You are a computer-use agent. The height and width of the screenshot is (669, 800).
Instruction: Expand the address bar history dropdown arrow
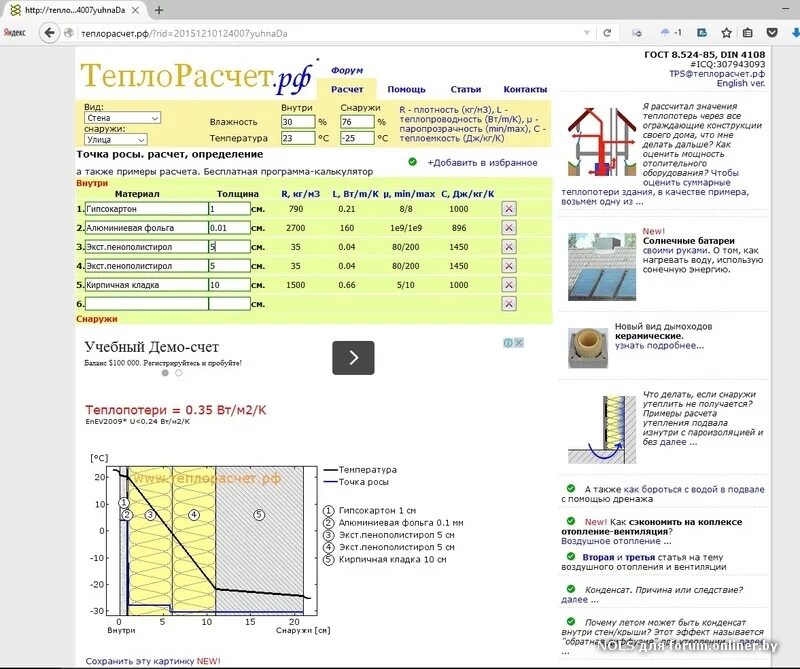click(x=587, y=33)
